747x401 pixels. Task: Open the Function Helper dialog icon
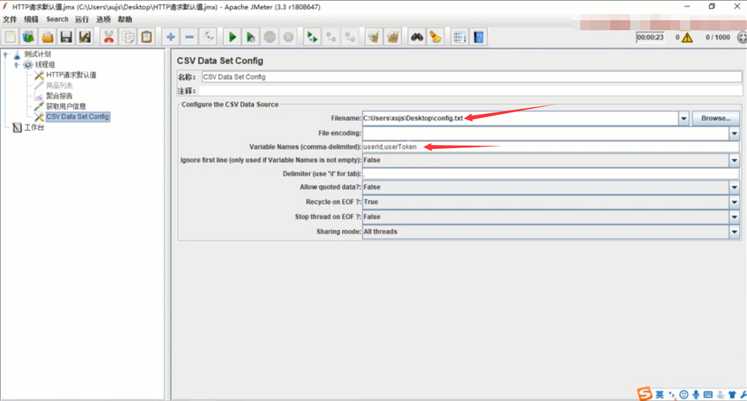(x=460, y=37)
